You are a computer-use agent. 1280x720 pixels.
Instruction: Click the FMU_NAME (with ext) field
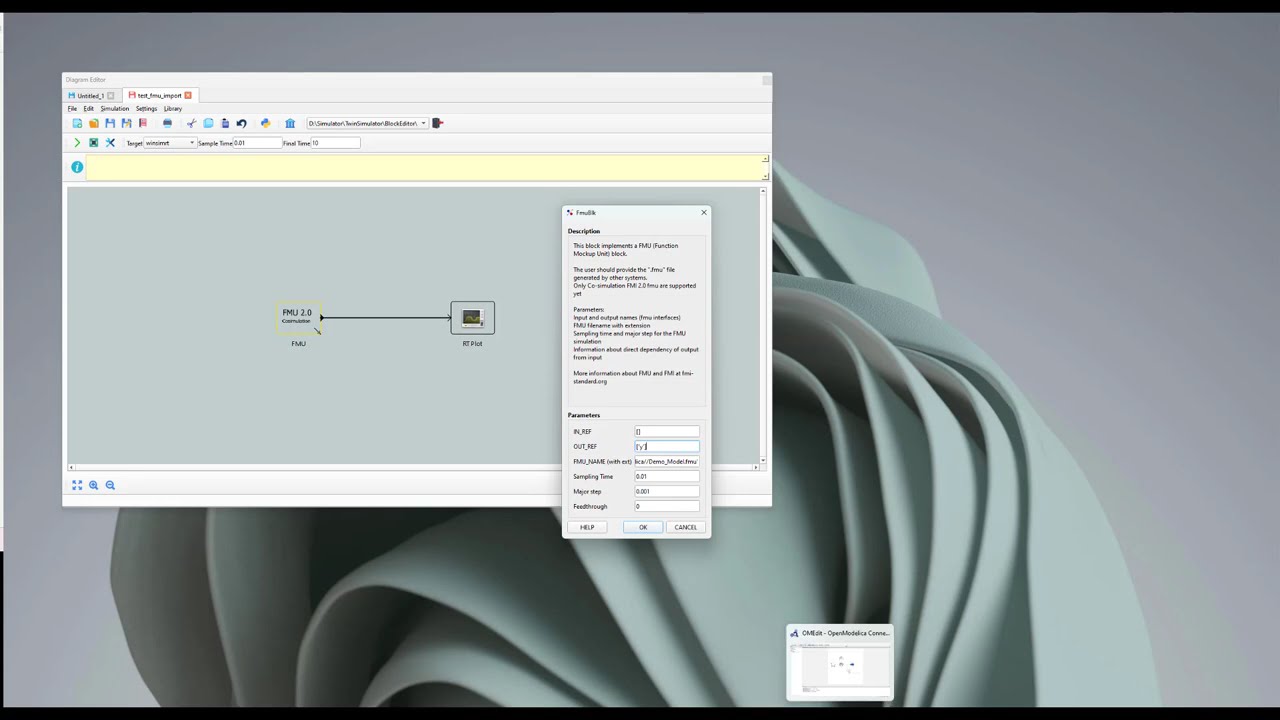coord(667,461)
